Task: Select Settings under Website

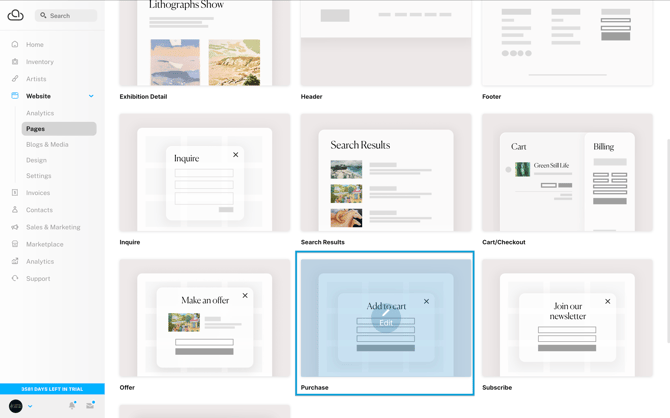Action: click(x=38, y=176)
